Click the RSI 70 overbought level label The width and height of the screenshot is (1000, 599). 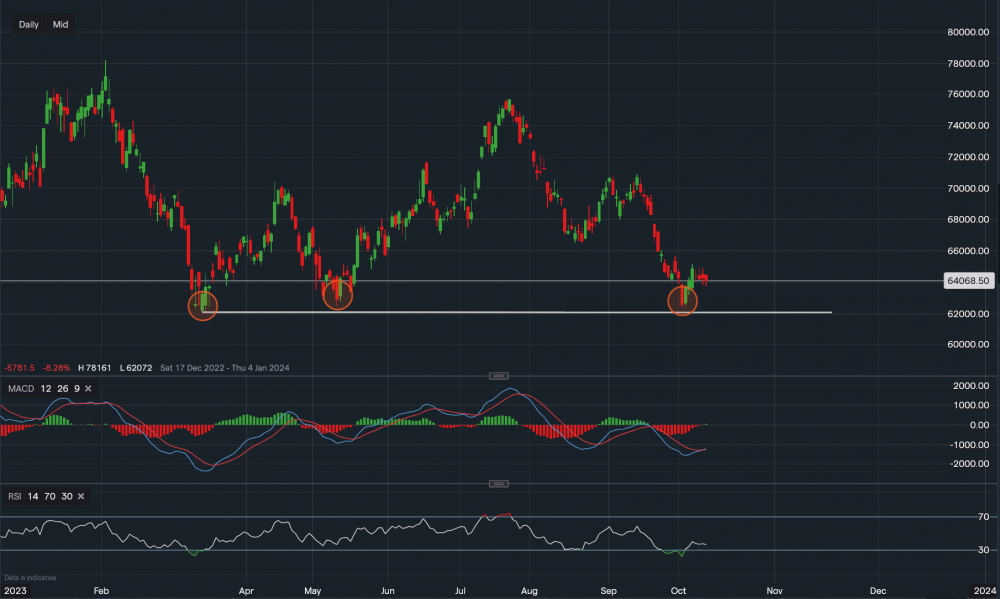(955, 517)
